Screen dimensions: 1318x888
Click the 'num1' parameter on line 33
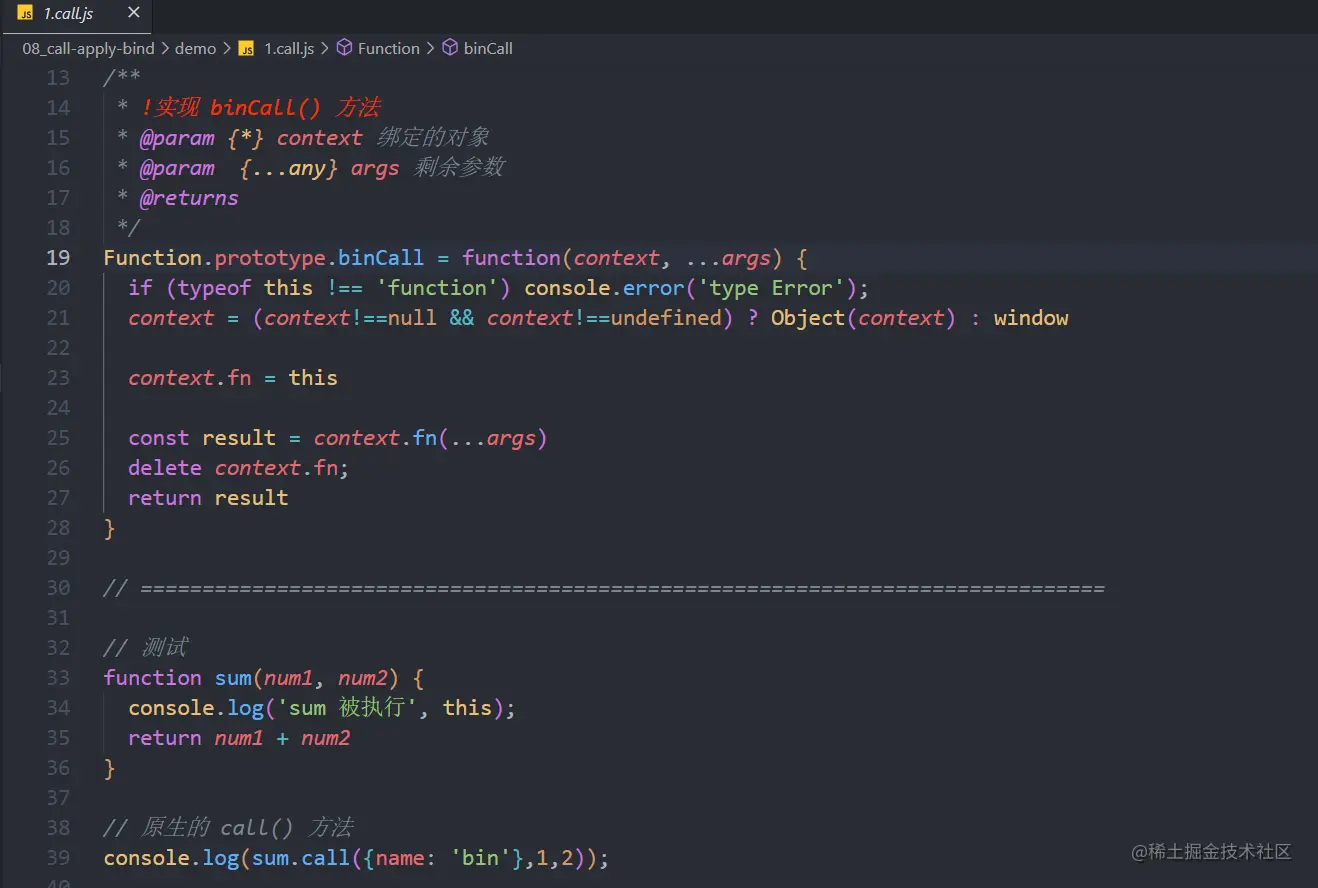pos(289,678)
